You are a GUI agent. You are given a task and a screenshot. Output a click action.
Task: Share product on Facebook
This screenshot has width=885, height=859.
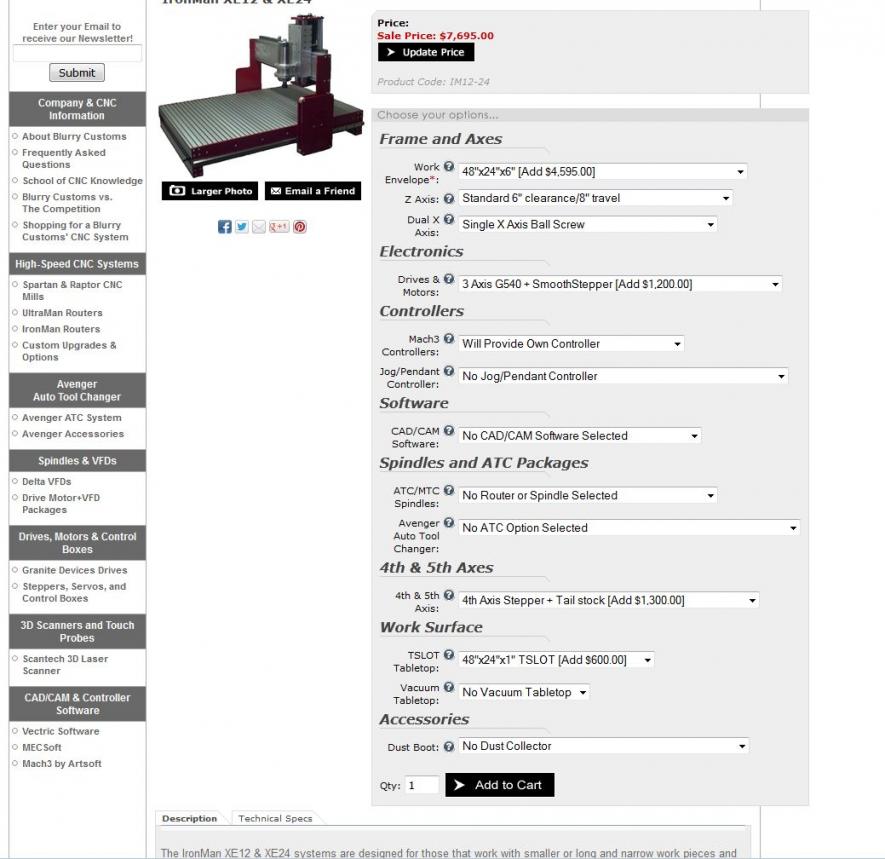225,227
